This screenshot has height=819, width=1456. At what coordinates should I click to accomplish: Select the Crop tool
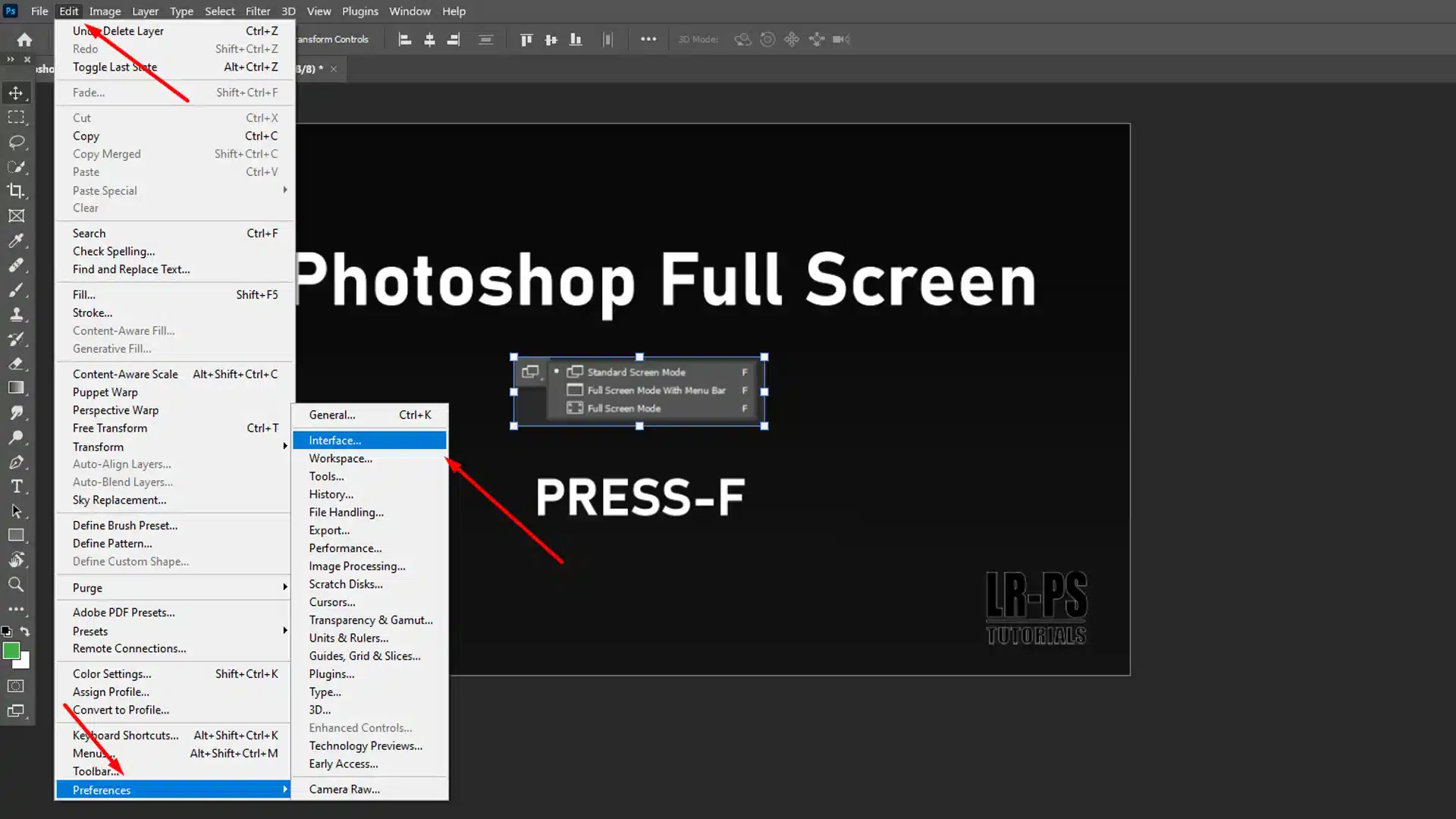pyautogui.click(x=16, y=191)
